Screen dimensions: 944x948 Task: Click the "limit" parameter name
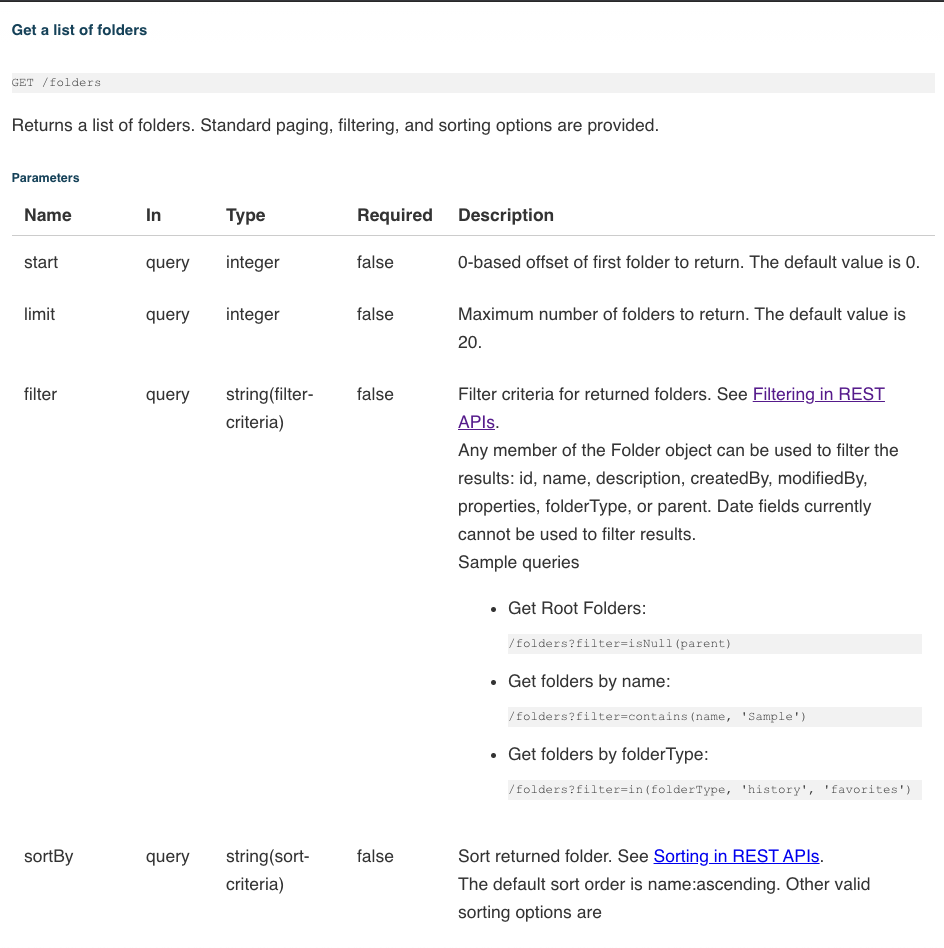point(40,314)
